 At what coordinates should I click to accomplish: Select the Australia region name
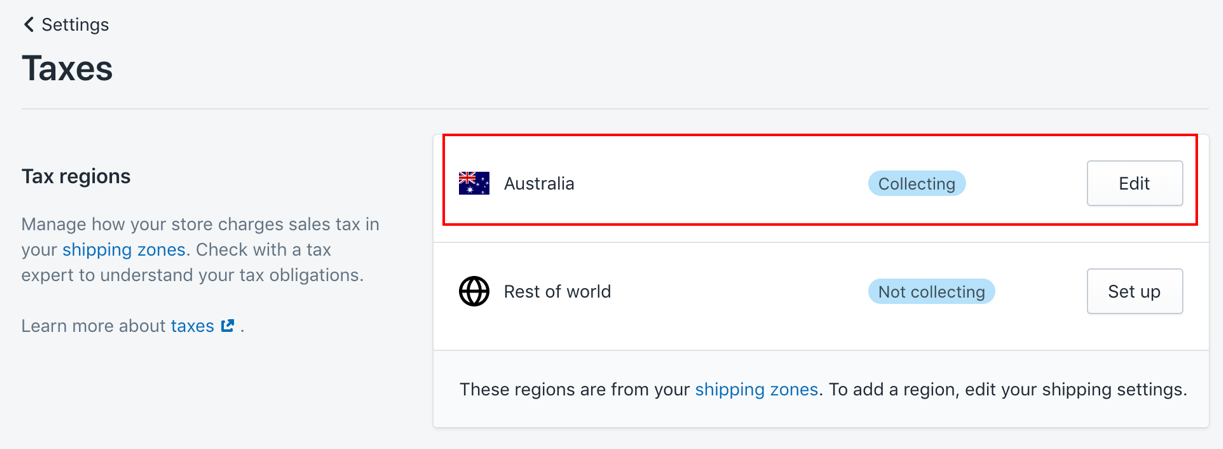tap(539, 183)
